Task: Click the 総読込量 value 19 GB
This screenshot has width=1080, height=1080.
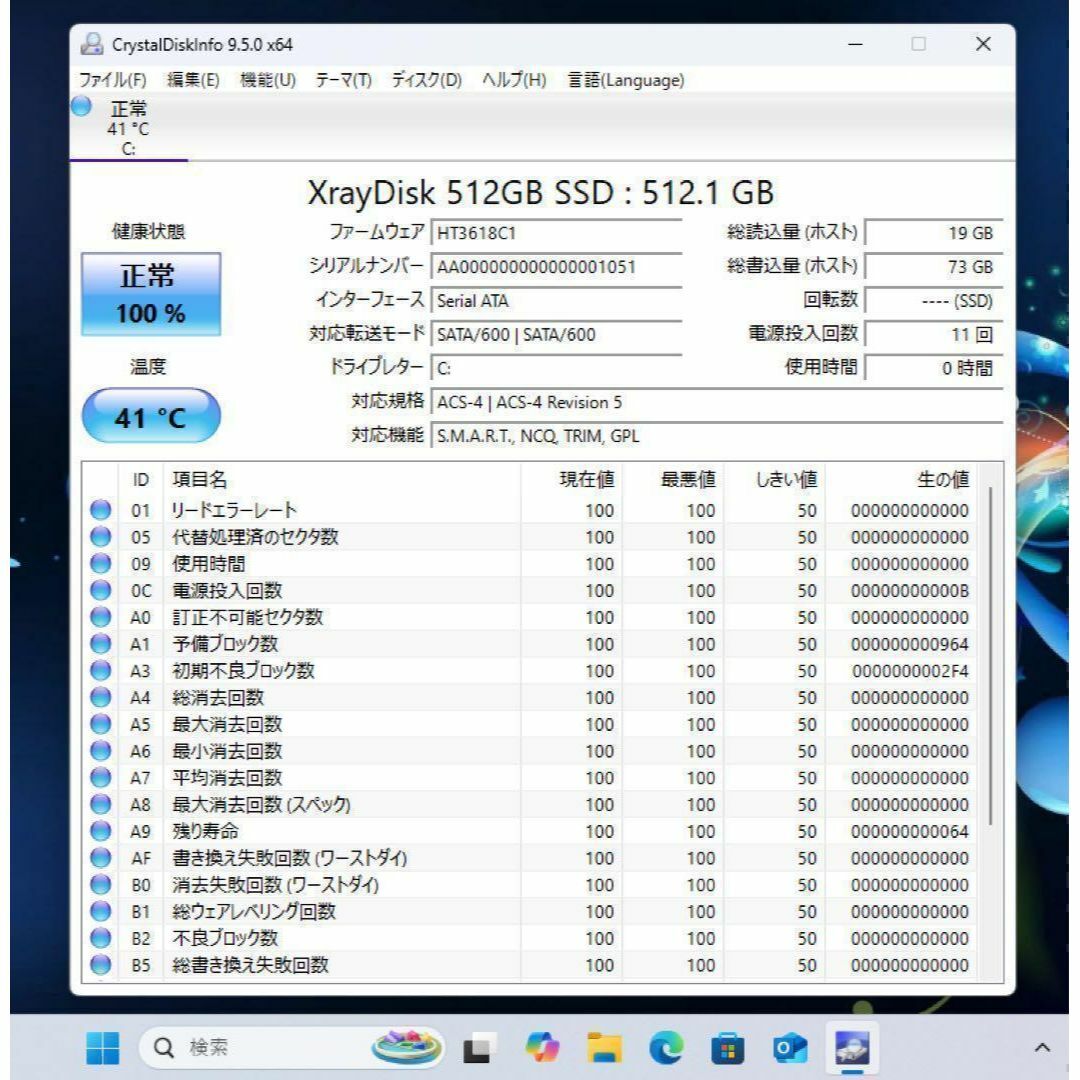Action: point(933,233)
